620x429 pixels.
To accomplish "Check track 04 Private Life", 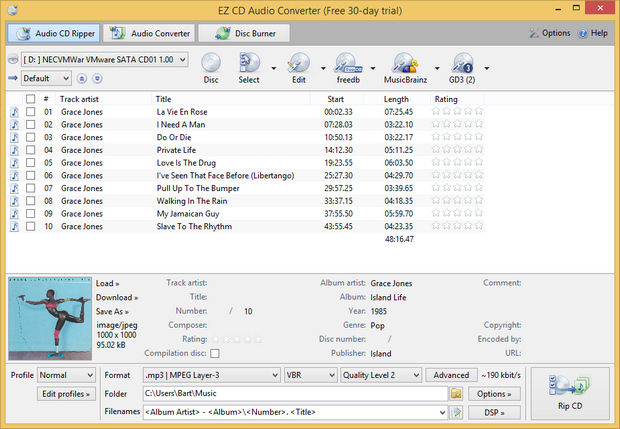I will click(30, 150).
